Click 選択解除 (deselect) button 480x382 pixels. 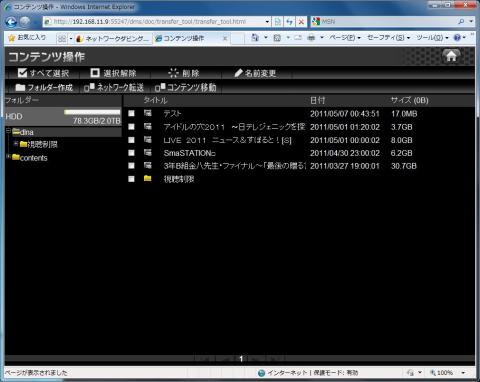pos(113,73)
